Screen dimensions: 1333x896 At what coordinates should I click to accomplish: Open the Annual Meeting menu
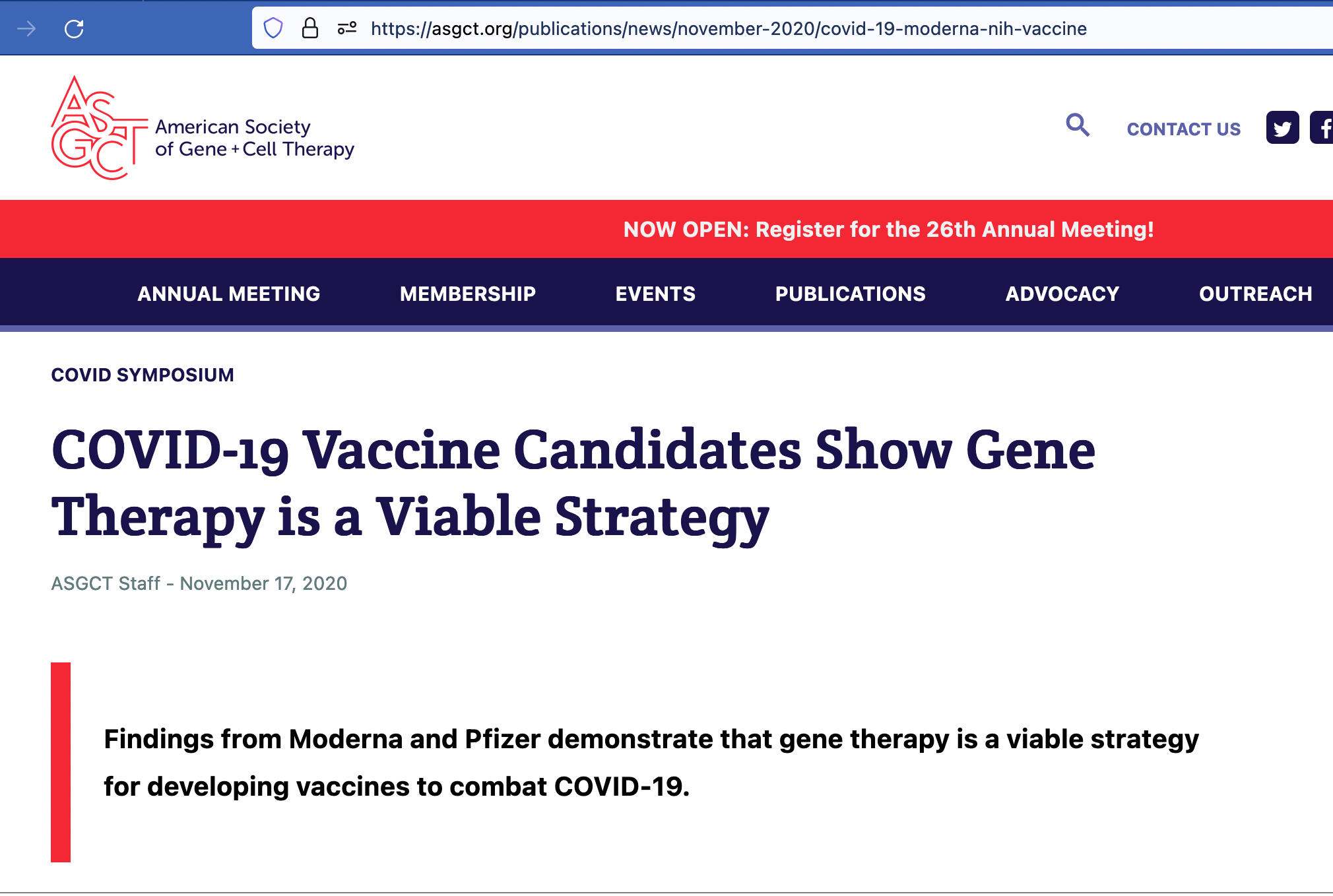point(228,294)
